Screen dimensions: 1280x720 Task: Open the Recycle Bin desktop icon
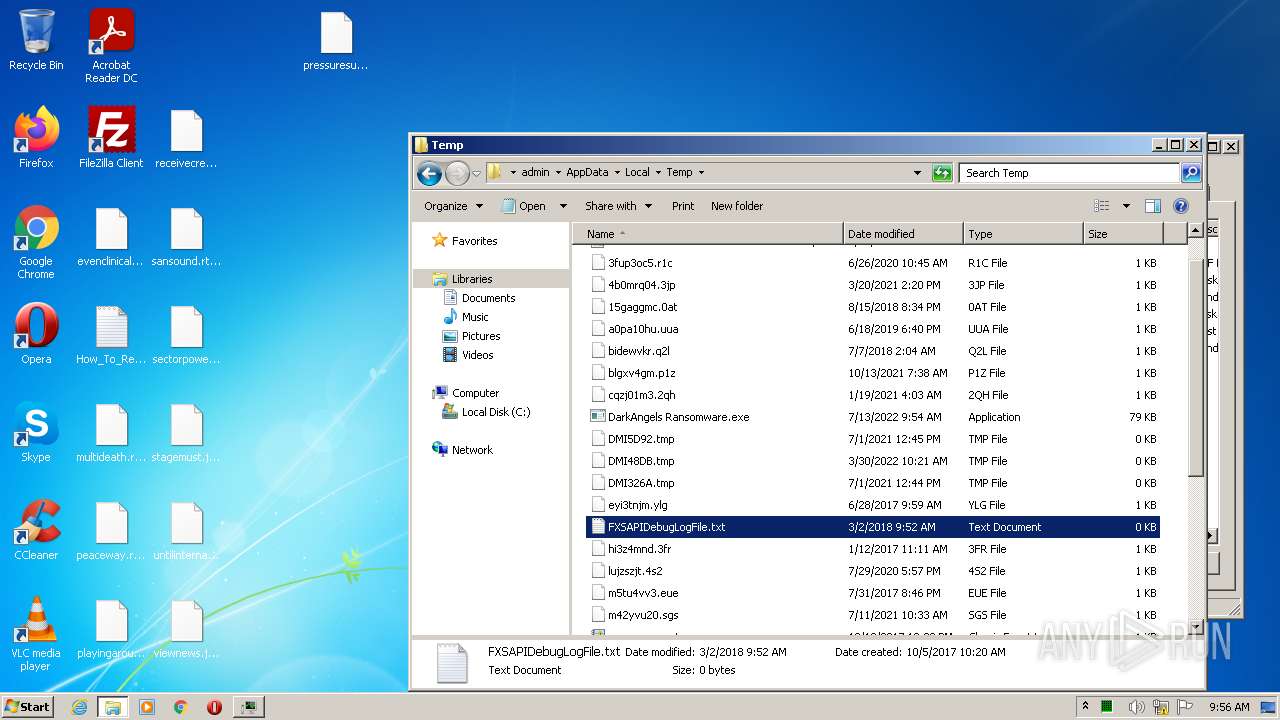[36, 41]
